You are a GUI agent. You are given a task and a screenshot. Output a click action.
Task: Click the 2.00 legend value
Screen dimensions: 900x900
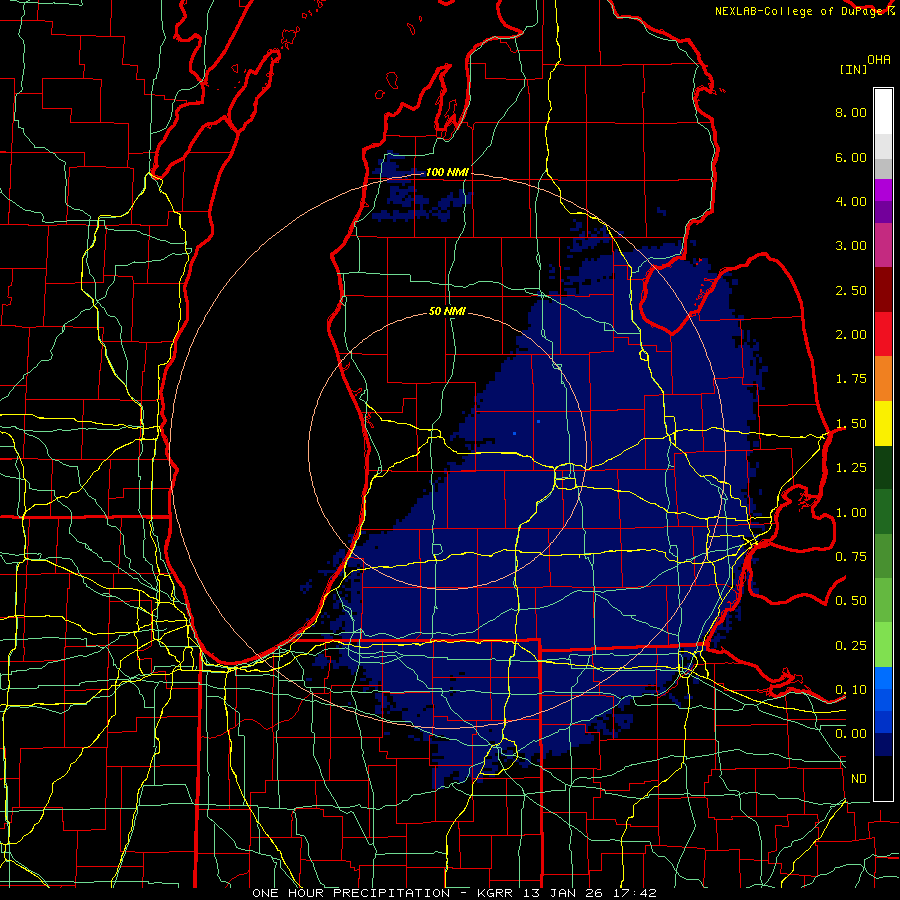pyautogui.click(x=851, y=335)
